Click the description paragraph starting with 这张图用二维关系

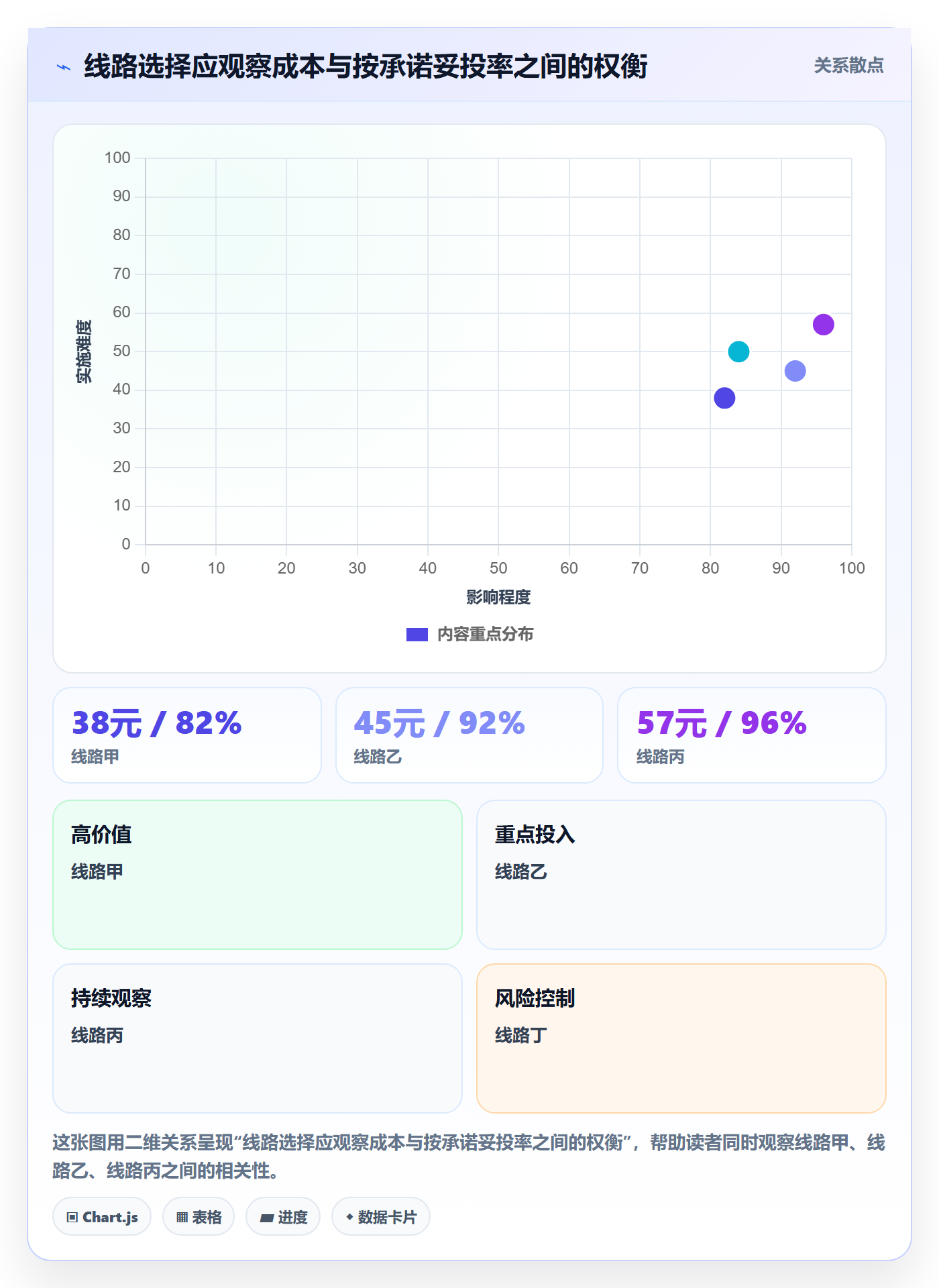tap(469, 1156)
